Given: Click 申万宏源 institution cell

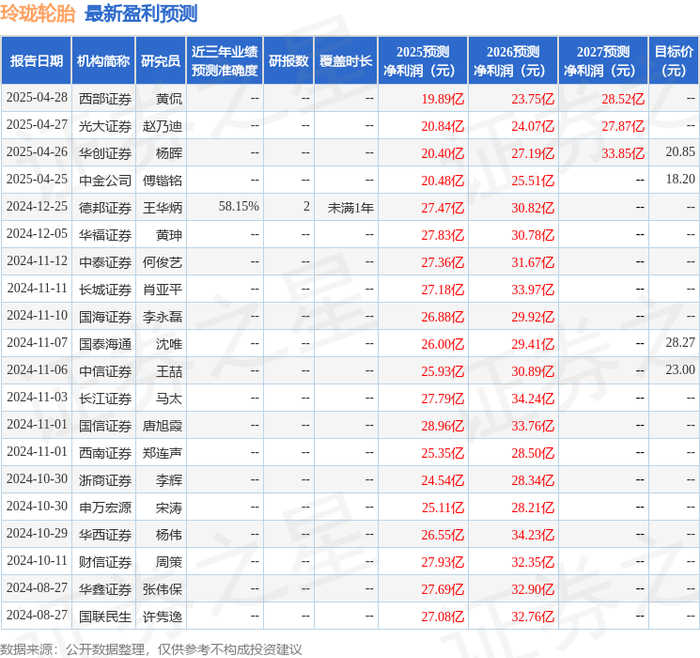Looking at the screenshot, I should click(105, 508).
